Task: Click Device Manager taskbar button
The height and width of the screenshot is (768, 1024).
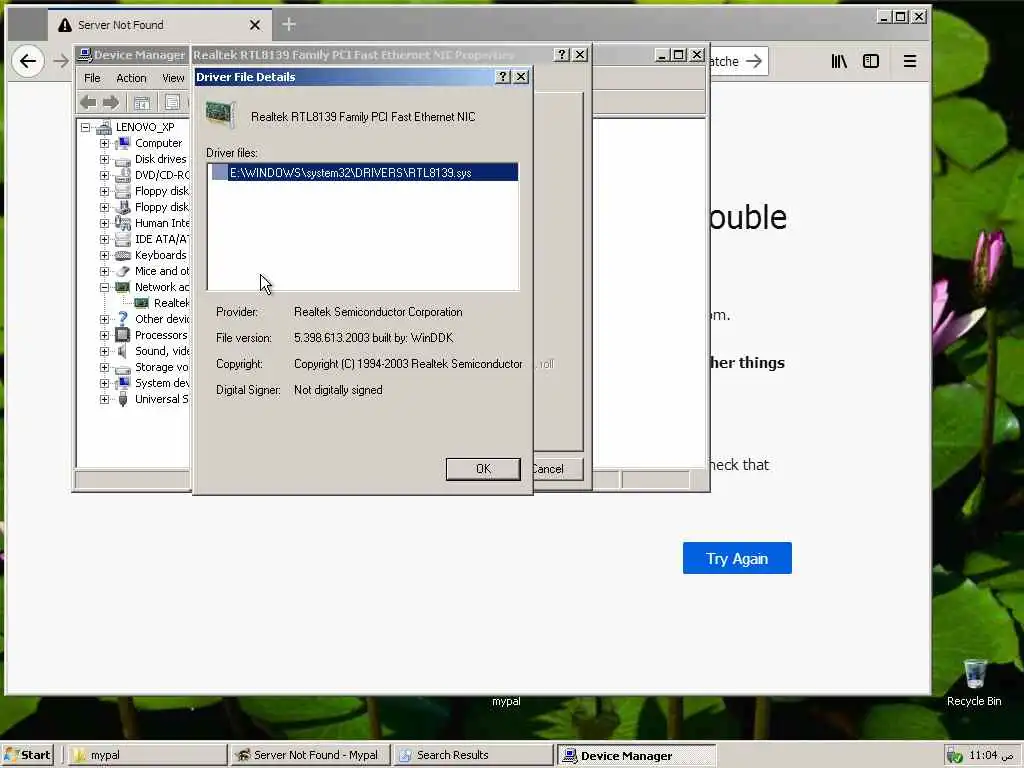Action: point(637,755)
